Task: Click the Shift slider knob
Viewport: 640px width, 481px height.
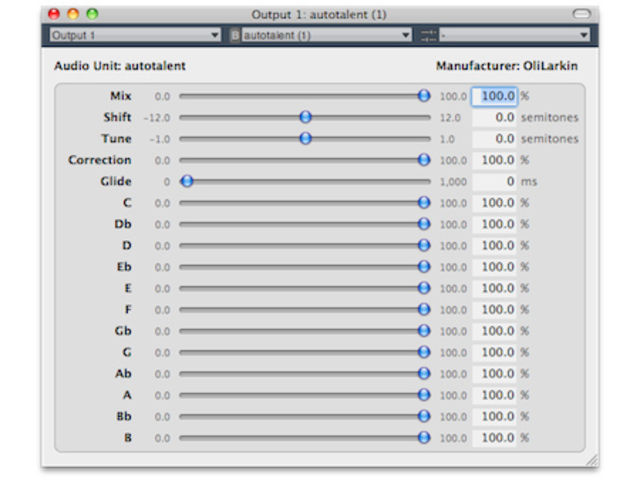Action: point(305,117)
